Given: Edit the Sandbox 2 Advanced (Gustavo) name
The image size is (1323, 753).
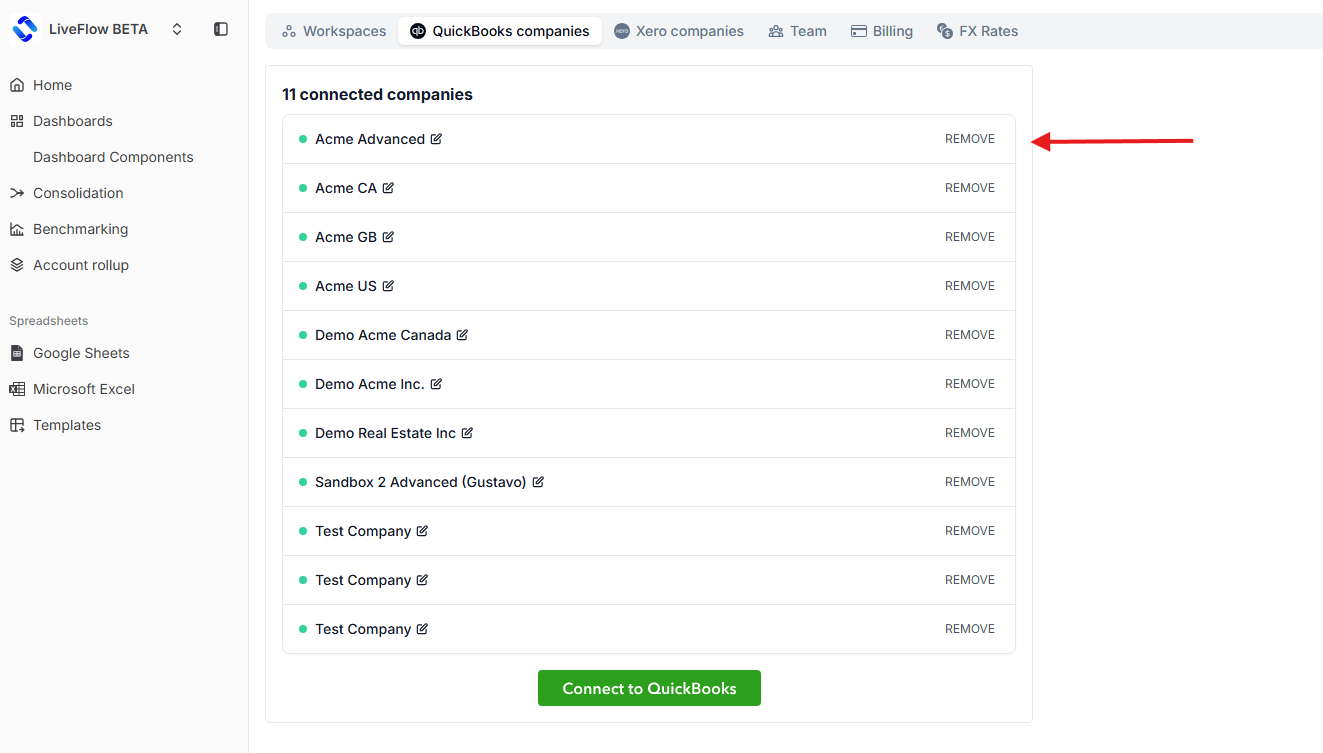Looking at the screenshot, I should (538, 482).
